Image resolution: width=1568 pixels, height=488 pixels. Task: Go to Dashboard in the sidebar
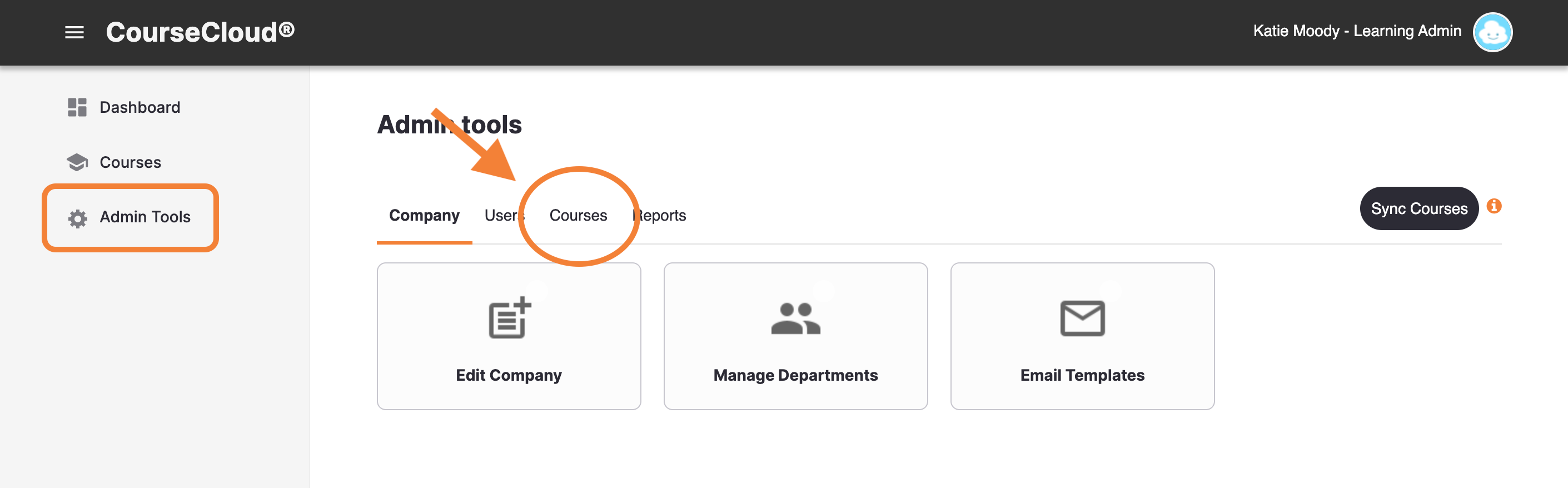click(140, 108)
